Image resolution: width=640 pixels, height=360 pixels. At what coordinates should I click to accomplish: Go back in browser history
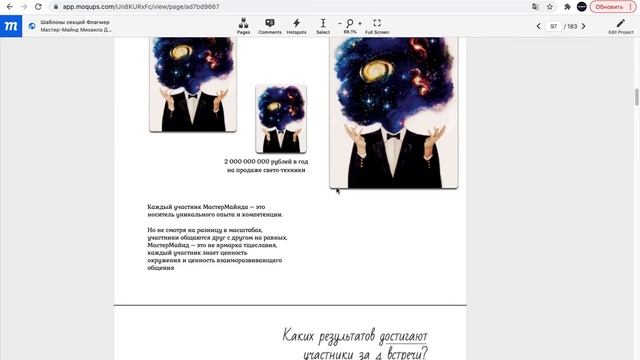point(9,7)
